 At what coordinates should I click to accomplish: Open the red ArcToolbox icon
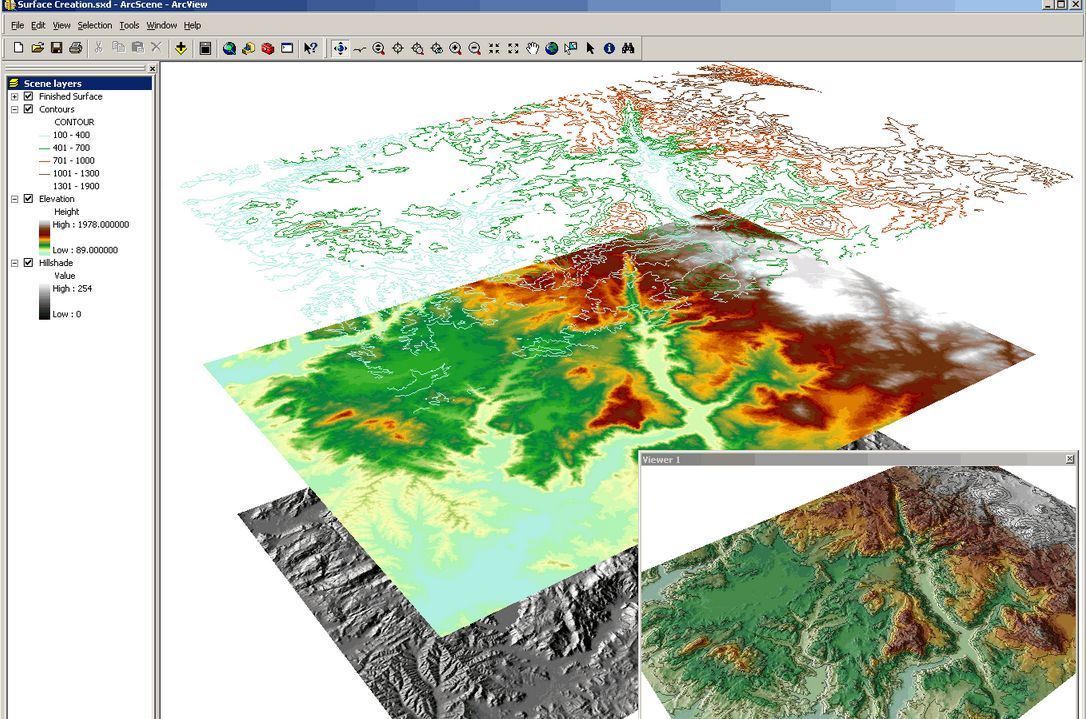click(x=267, y=48)
